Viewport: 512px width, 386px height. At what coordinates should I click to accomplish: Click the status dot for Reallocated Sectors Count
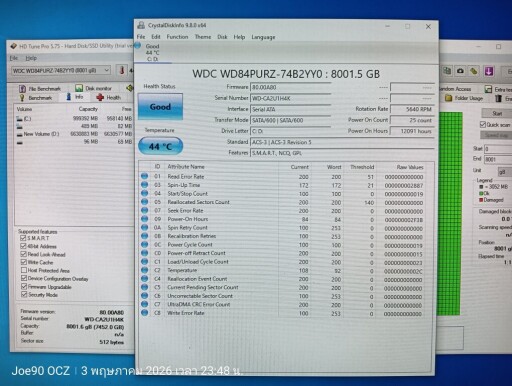144,202
